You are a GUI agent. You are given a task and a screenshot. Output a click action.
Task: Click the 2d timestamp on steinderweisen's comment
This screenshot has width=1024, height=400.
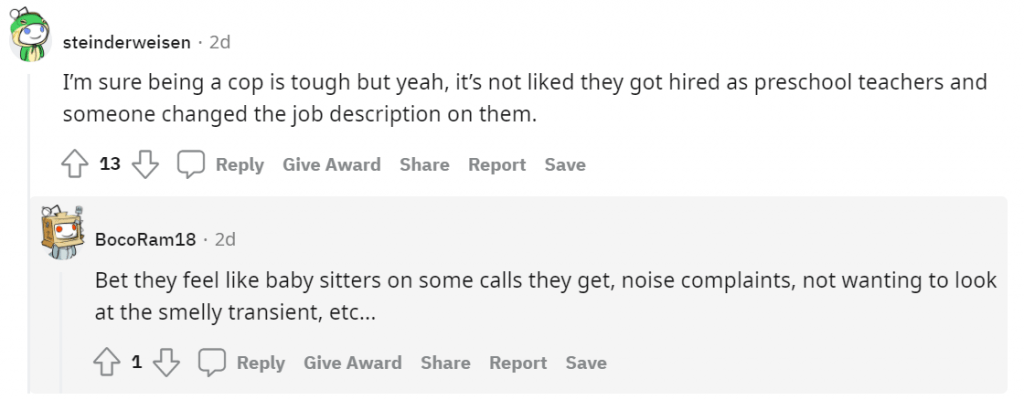[x=220, y=42]
